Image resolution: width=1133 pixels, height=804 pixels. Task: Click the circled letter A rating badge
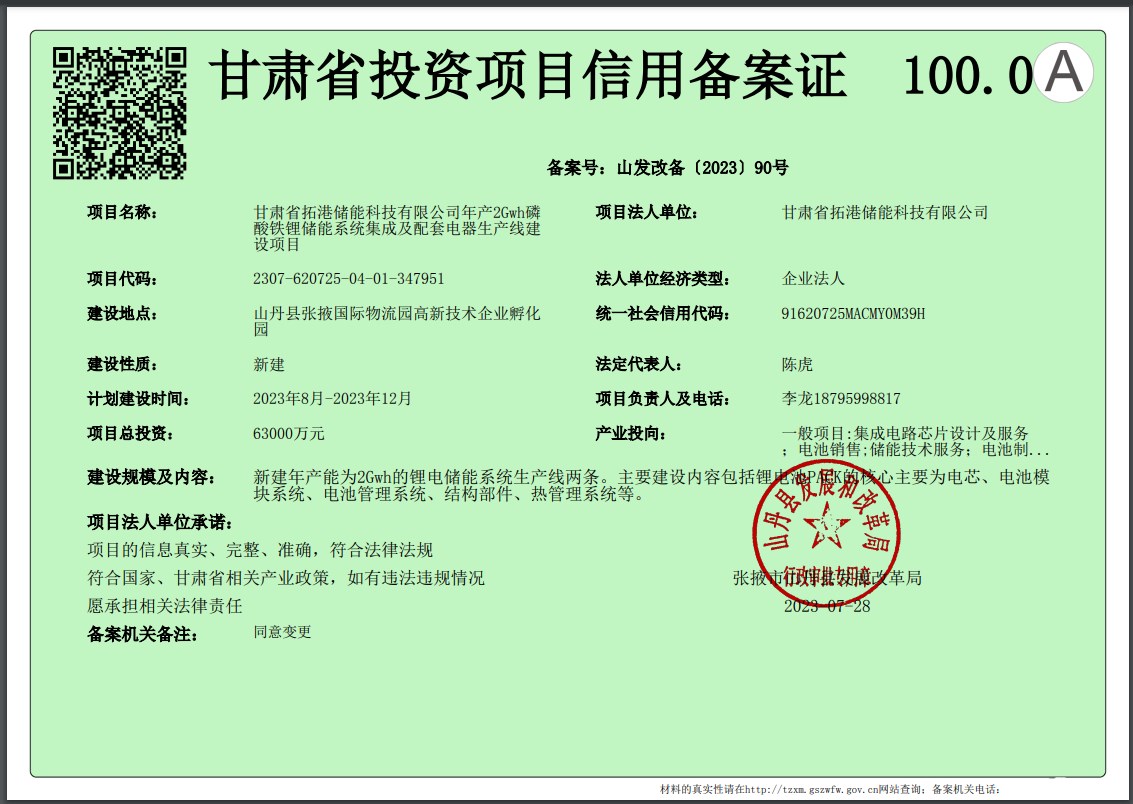(x=1063, y=74)
